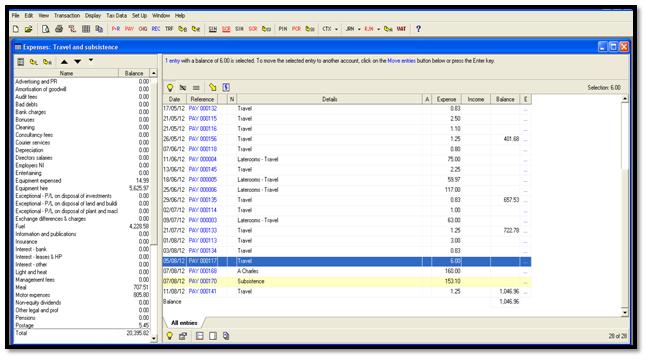
Task: Click the Reference column header
Action: [202, 99]
